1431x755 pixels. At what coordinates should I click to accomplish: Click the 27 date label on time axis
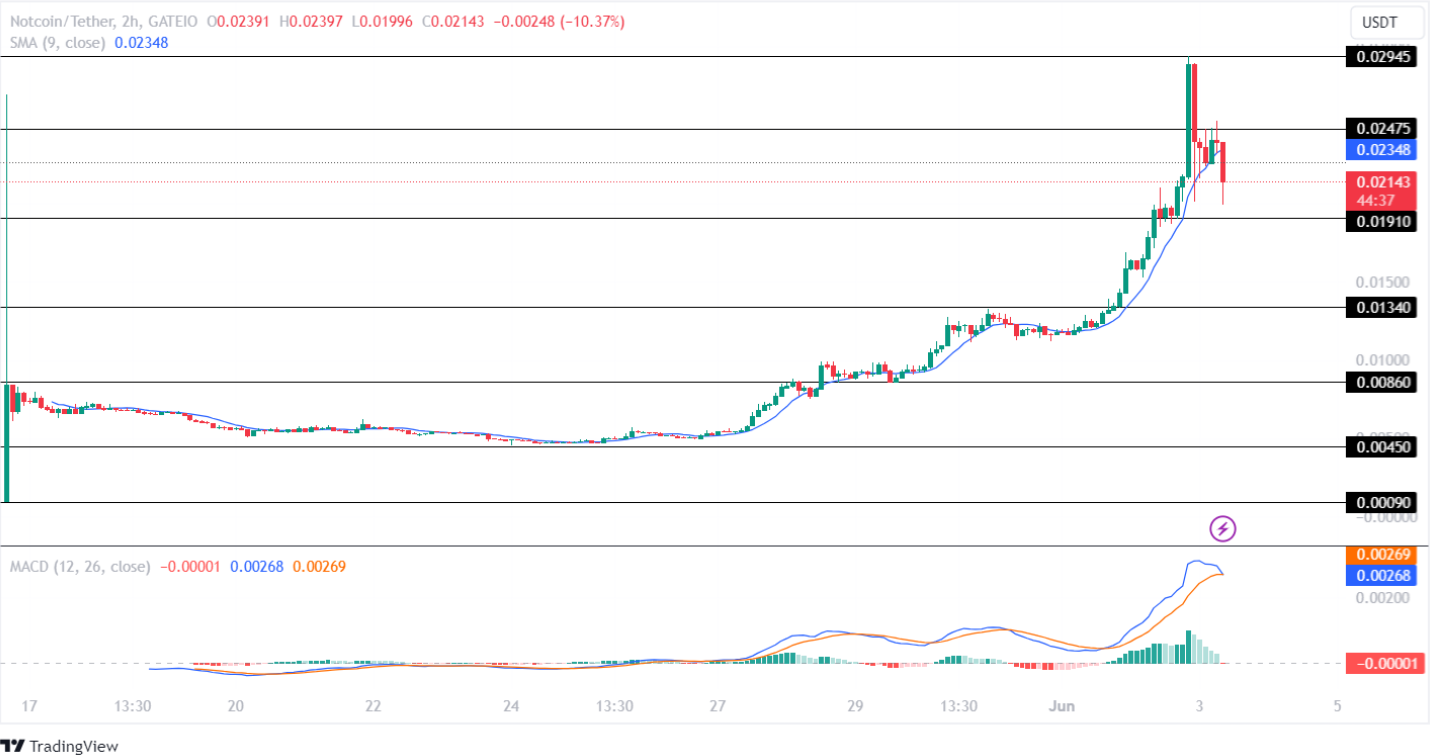[x=717, y=706]
